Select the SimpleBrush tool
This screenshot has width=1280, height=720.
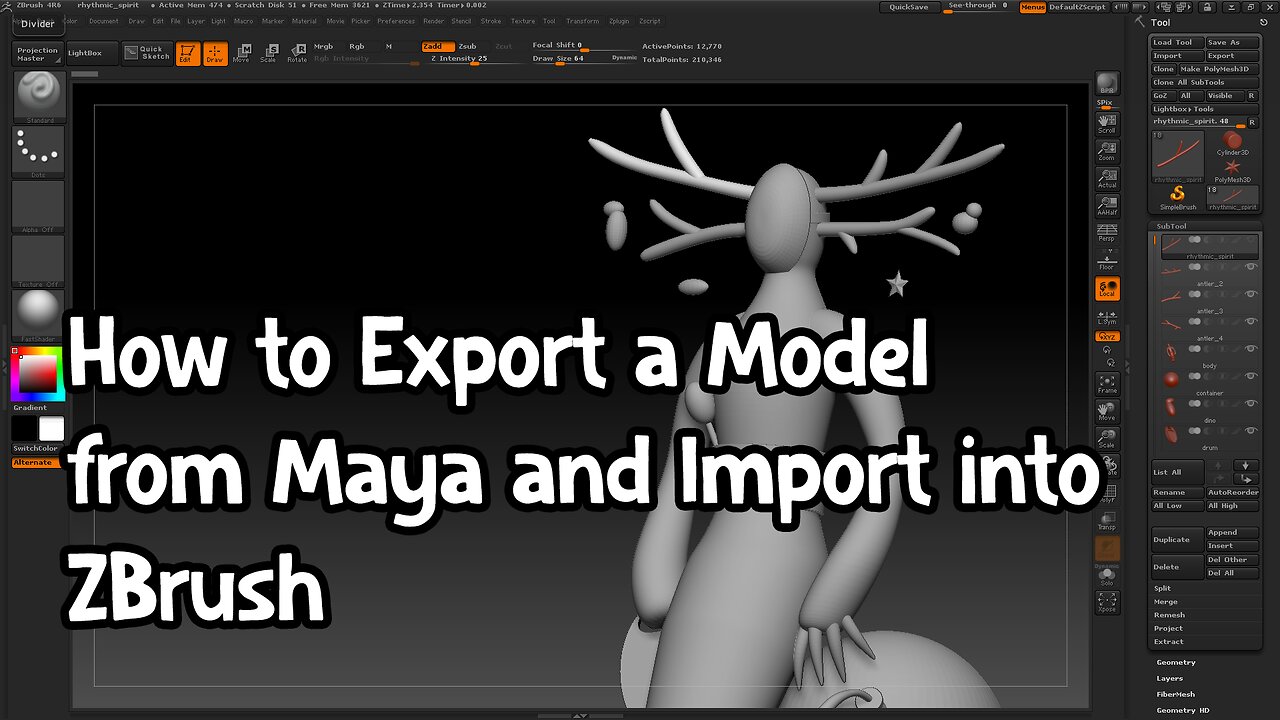pos(1178,197)
